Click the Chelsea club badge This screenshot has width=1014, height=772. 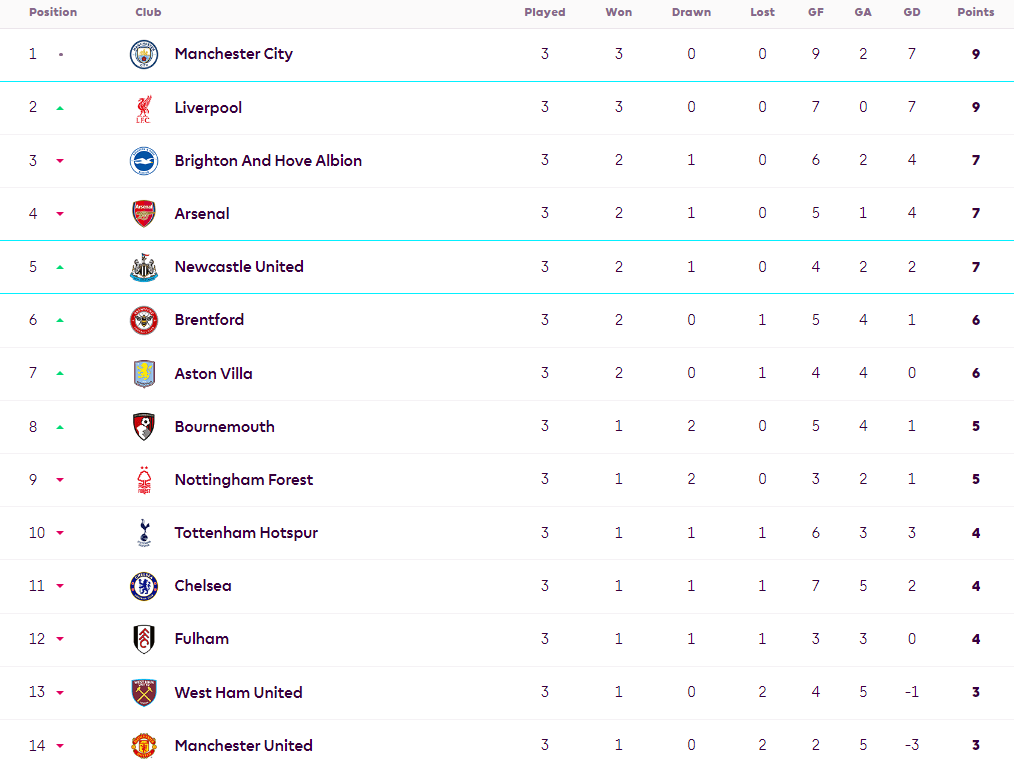click(144, 586)
